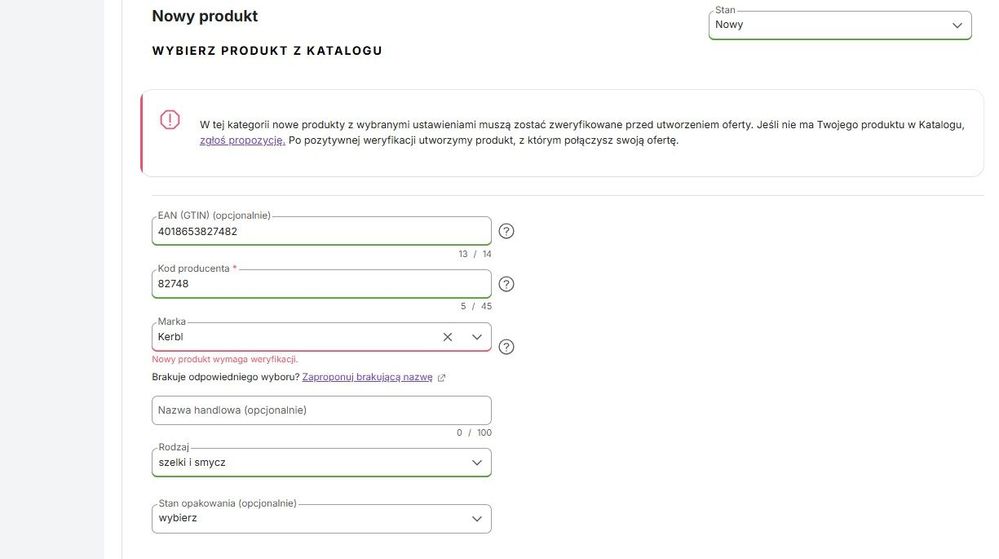The width and height of the screenshot is (999, 559).
Task: Open help for the Marka field
Action: point(506,347)
